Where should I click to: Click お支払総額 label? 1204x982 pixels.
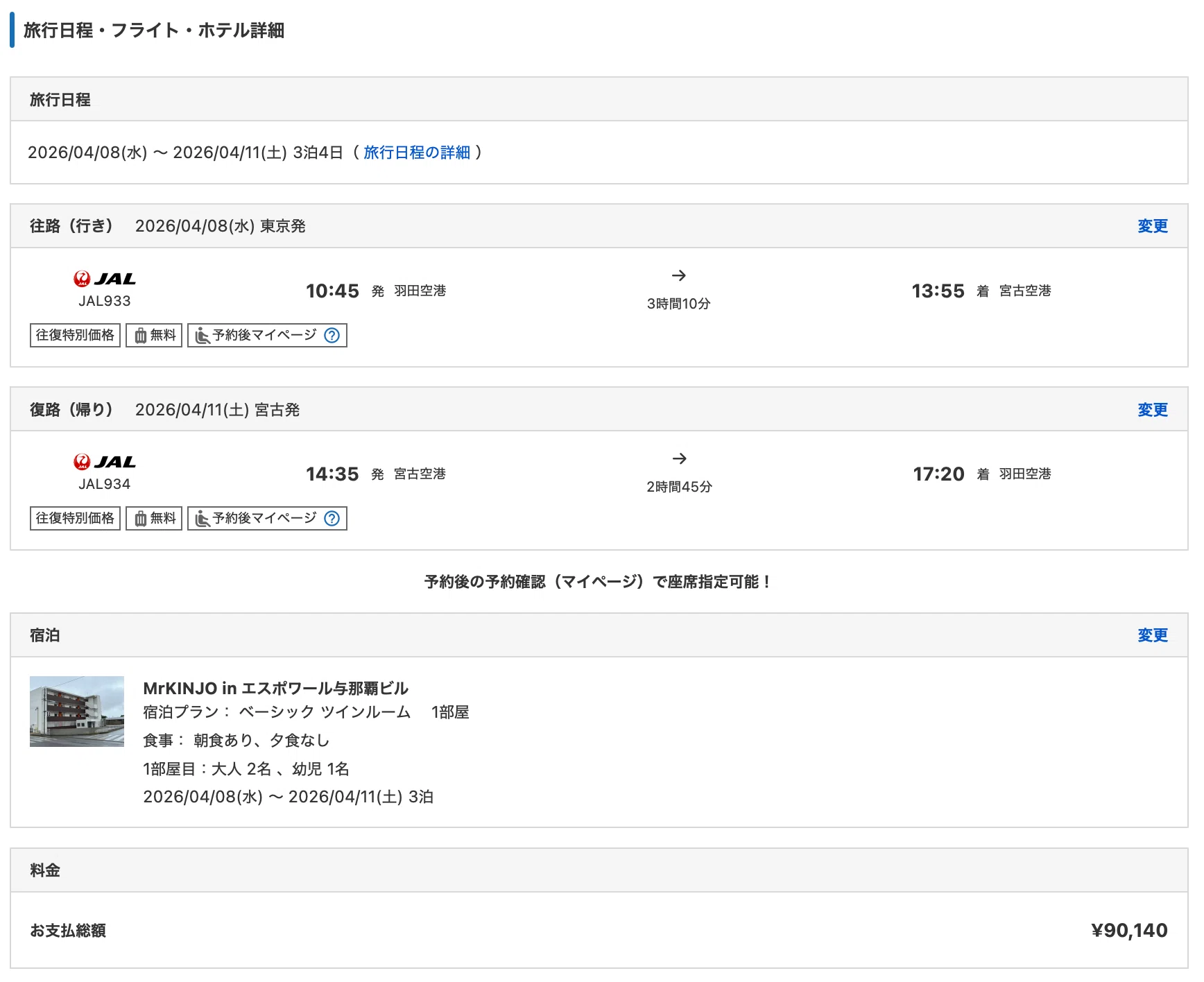[x=68, y=931]
